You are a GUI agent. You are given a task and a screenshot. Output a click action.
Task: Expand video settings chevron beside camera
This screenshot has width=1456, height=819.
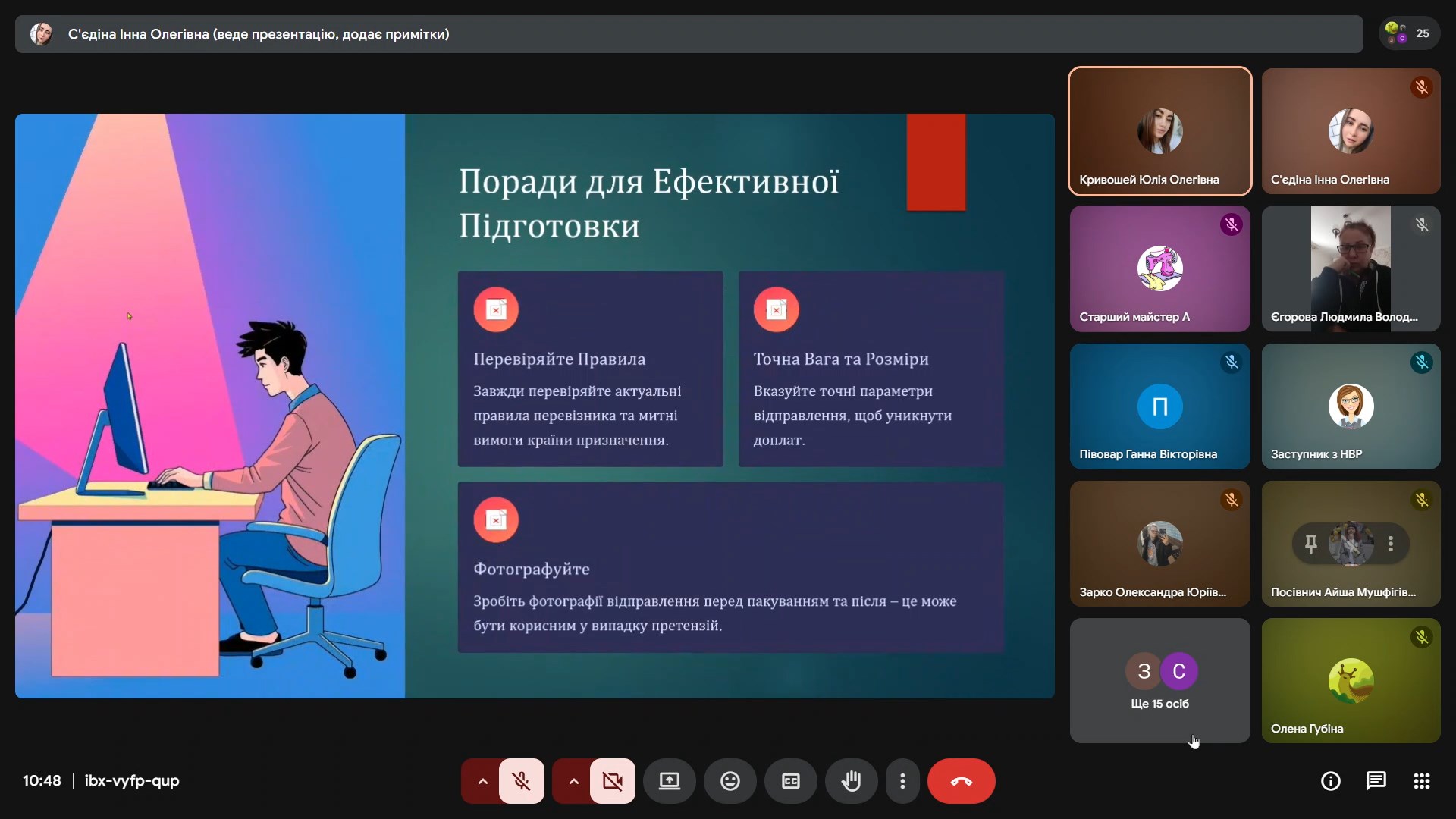(x=573, y=781)
